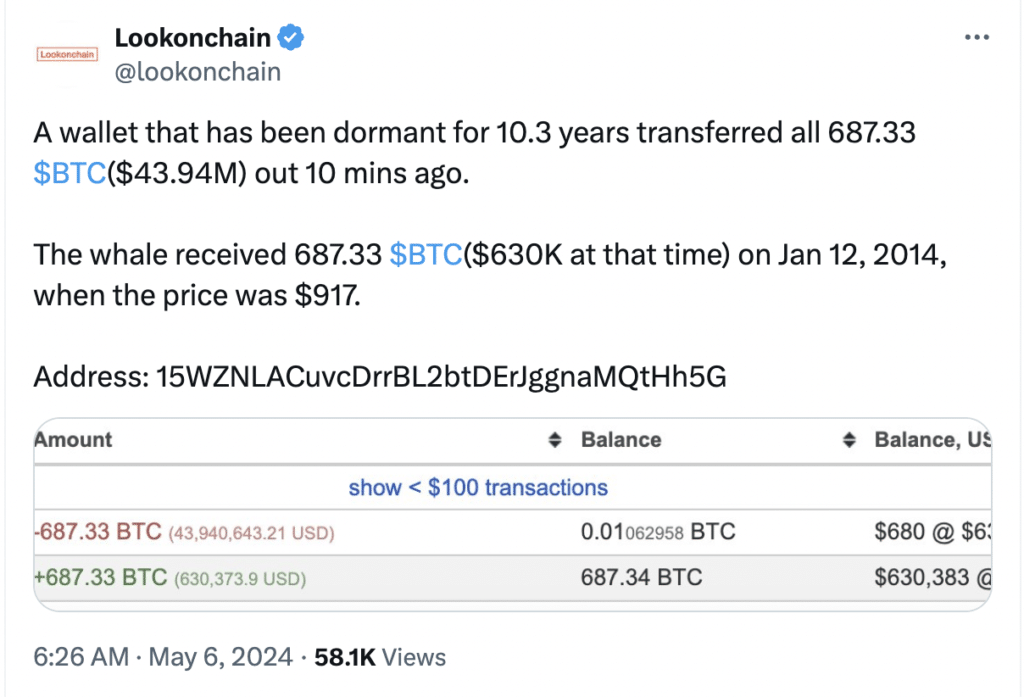Click the Balance, USD column header

click(x=930, y=440)
